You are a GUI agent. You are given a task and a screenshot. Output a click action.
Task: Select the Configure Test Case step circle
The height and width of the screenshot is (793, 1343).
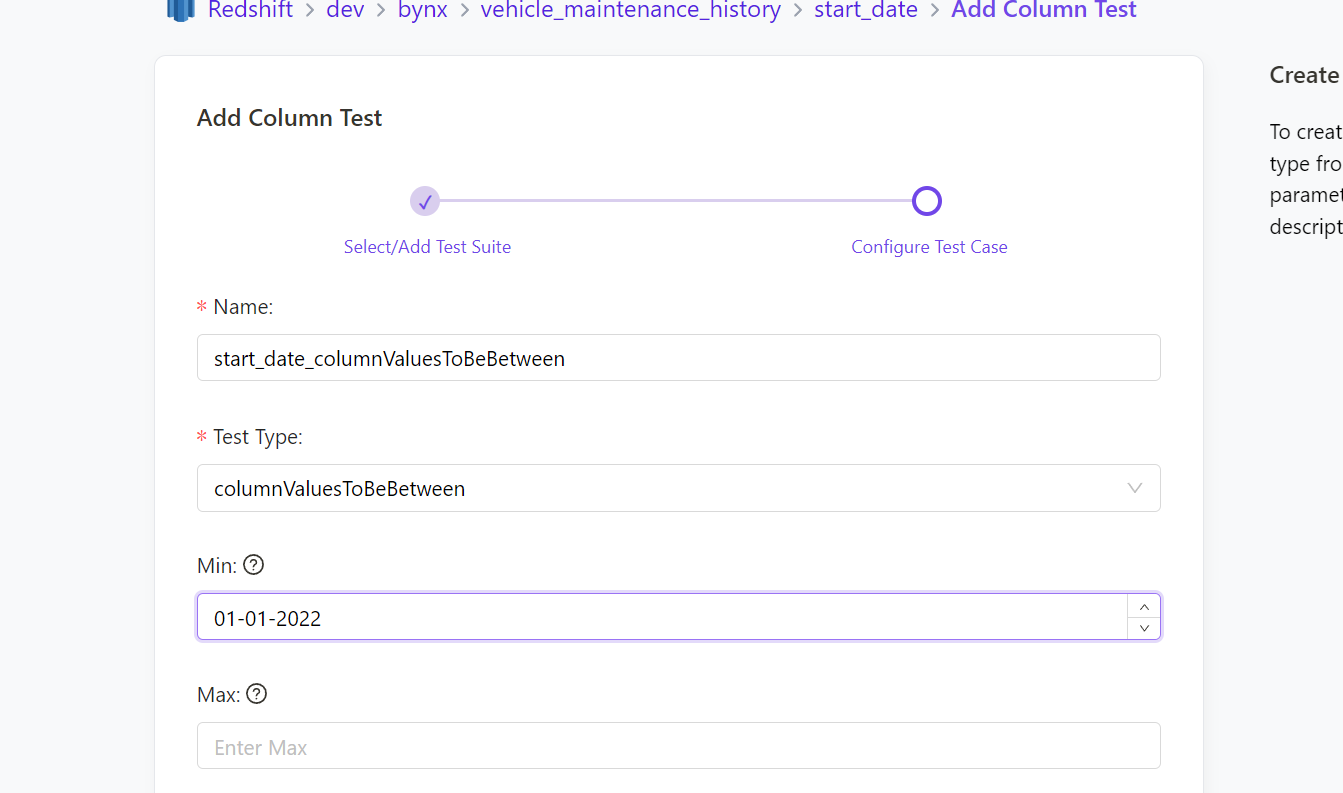(x=927, y=201)
